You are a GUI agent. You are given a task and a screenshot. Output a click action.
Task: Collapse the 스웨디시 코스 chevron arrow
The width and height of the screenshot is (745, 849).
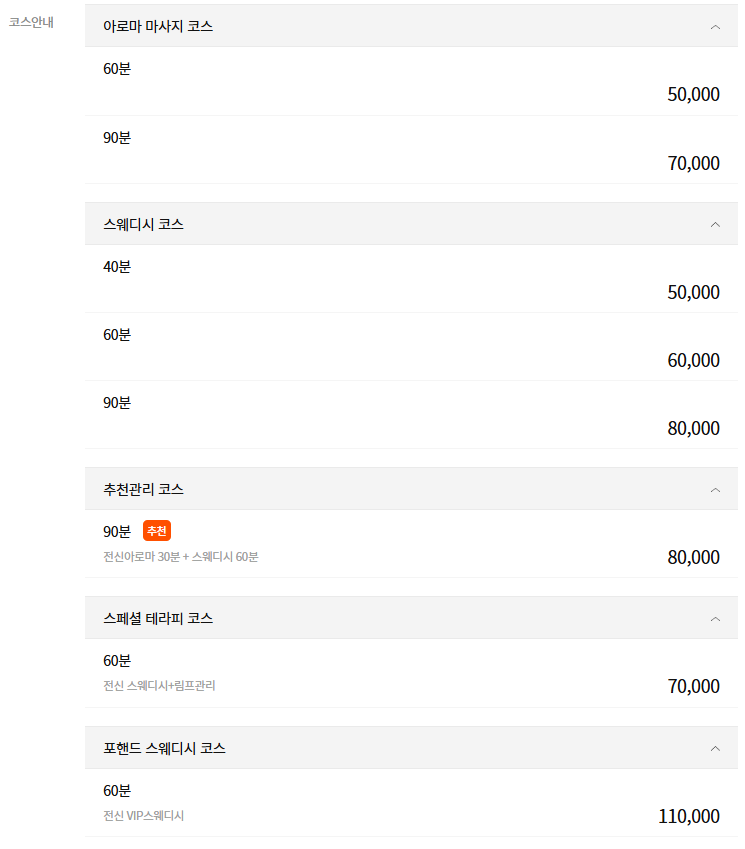click(x=715, y=225)
